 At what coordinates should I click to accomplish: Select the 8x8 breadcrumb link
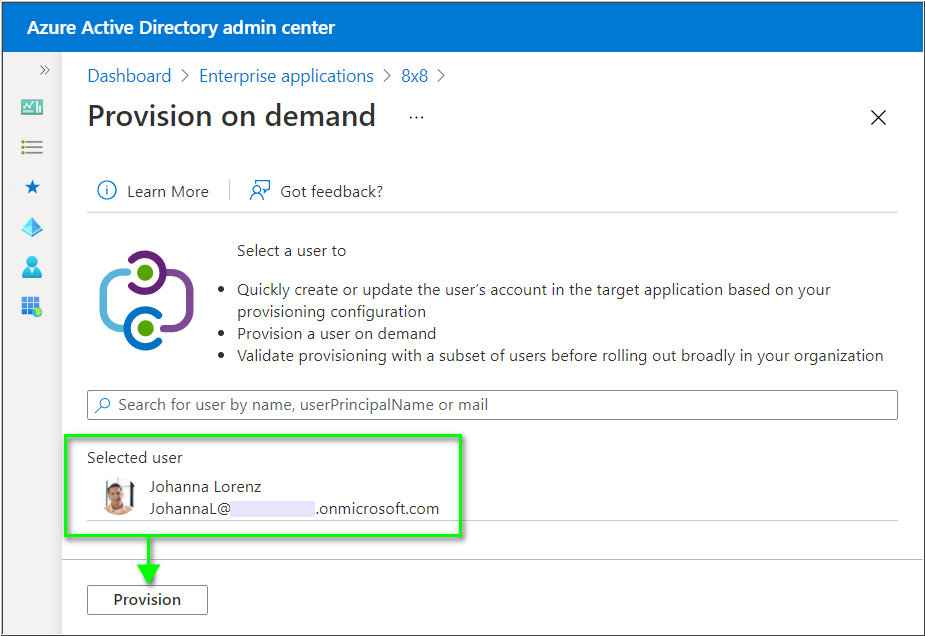click(414, 76)
